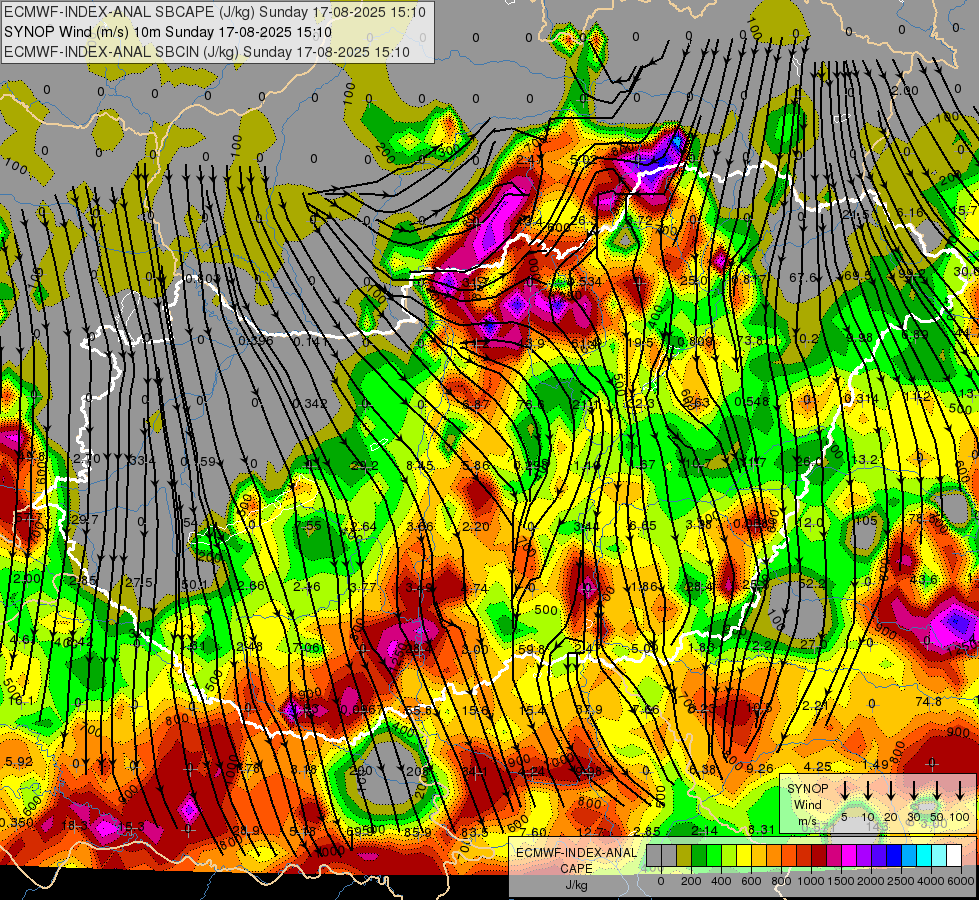Click the 59.8 value on the map
This screenshot has width=979, height=900.
tap(531, 650)
